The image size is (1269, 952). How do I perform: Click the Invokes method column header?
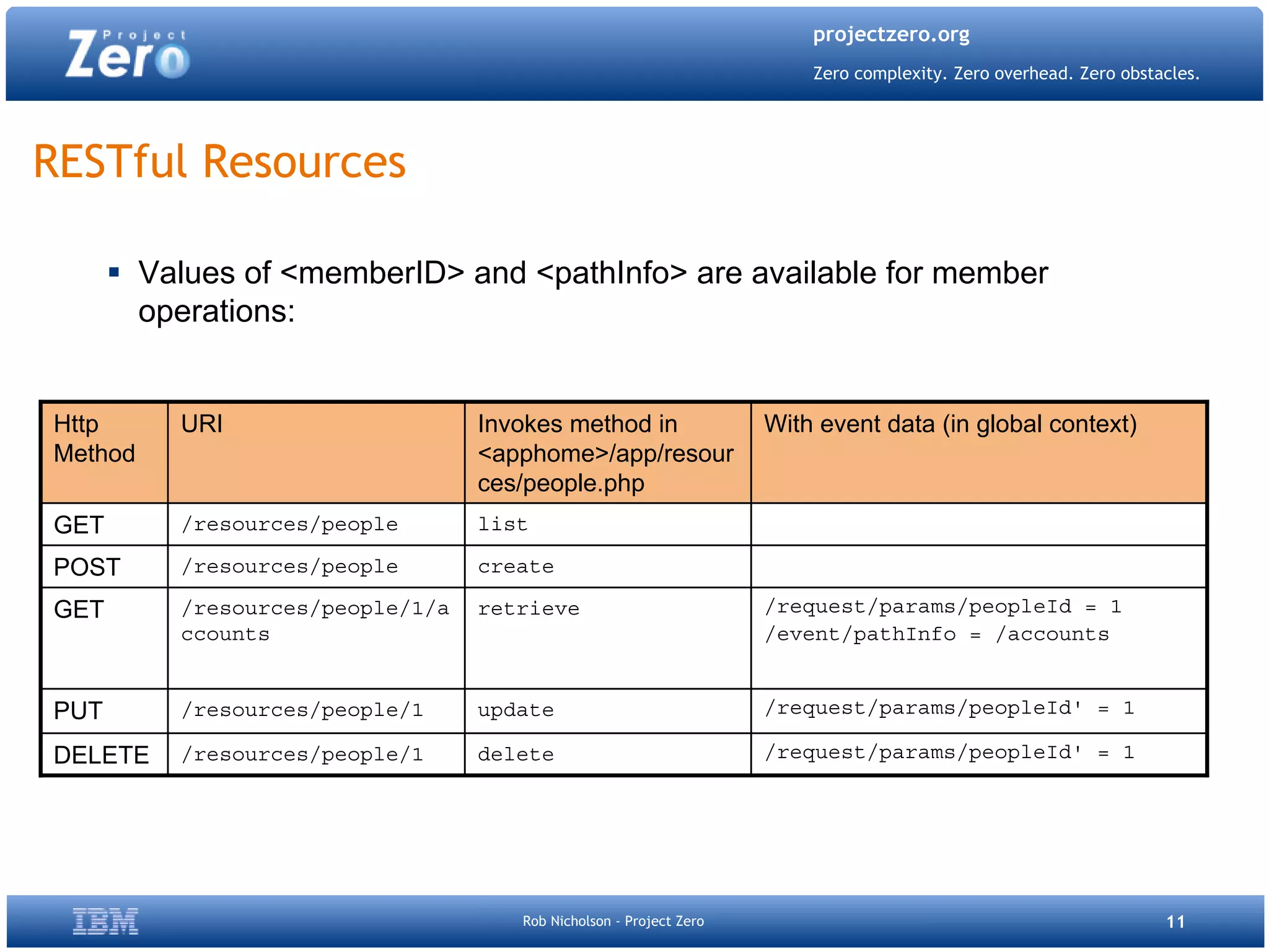pos(605,453)
